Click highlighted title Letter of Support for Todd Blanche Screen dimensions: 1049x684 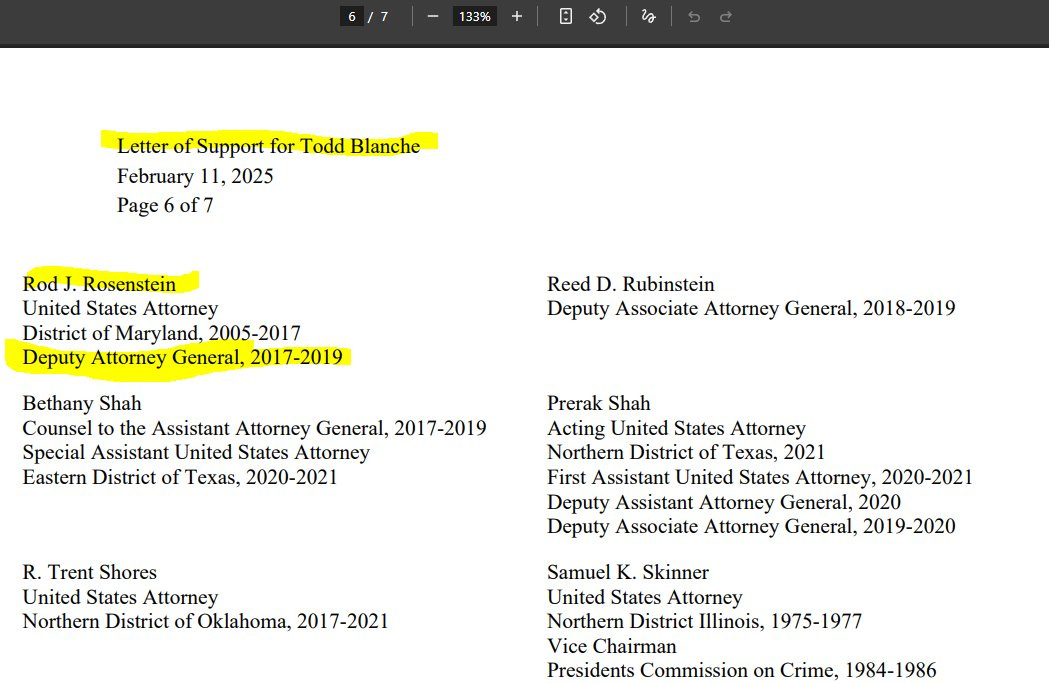(x=269, y=146)
